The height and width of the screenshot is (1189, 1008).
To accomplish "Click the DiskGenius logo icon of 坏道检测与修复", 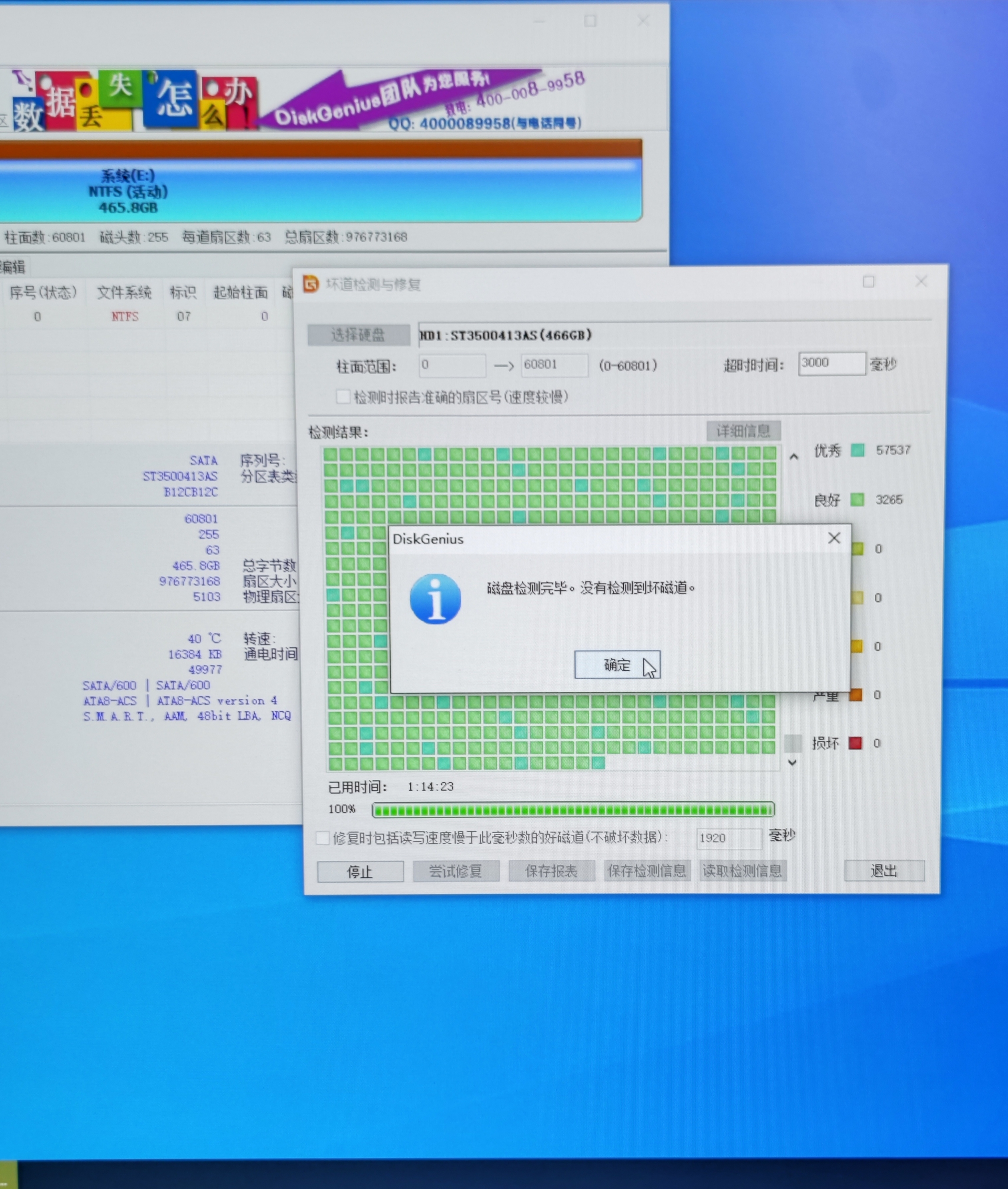I will tap(311, 284).
